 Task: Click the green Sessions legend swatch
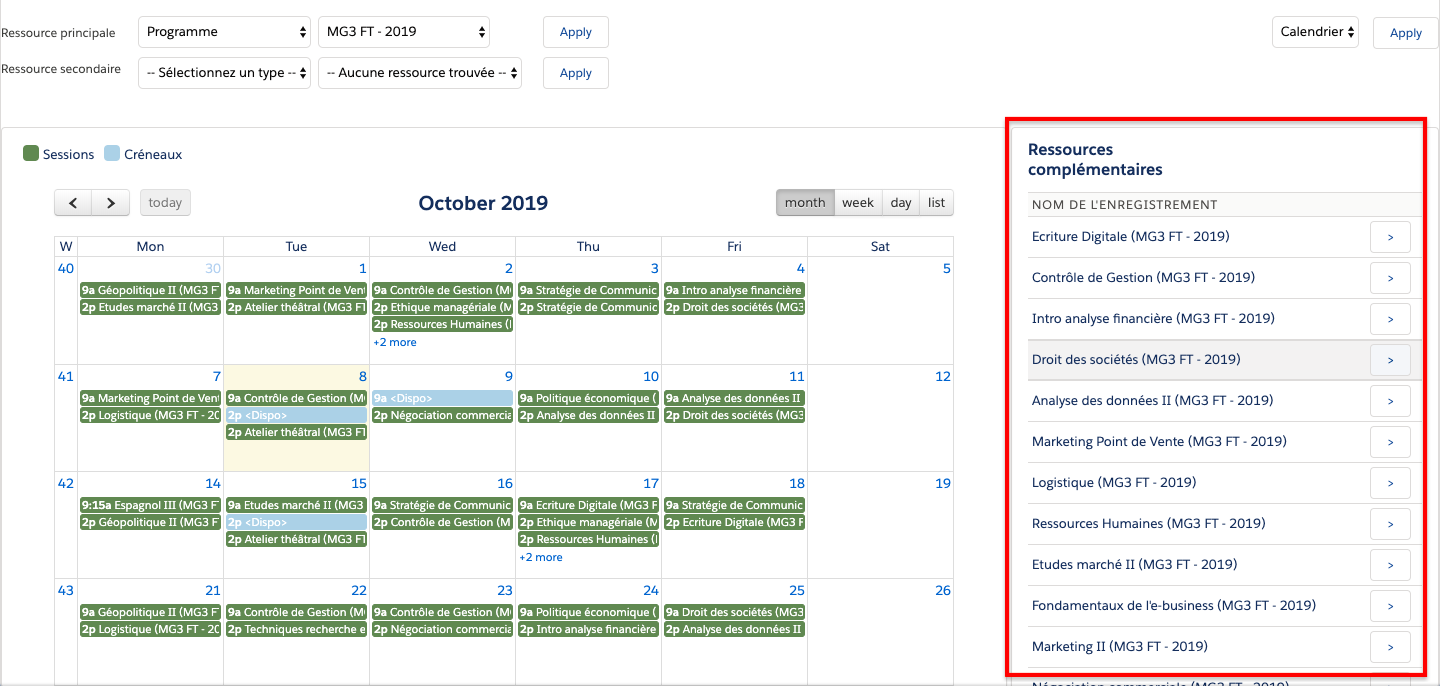point(31,154)
